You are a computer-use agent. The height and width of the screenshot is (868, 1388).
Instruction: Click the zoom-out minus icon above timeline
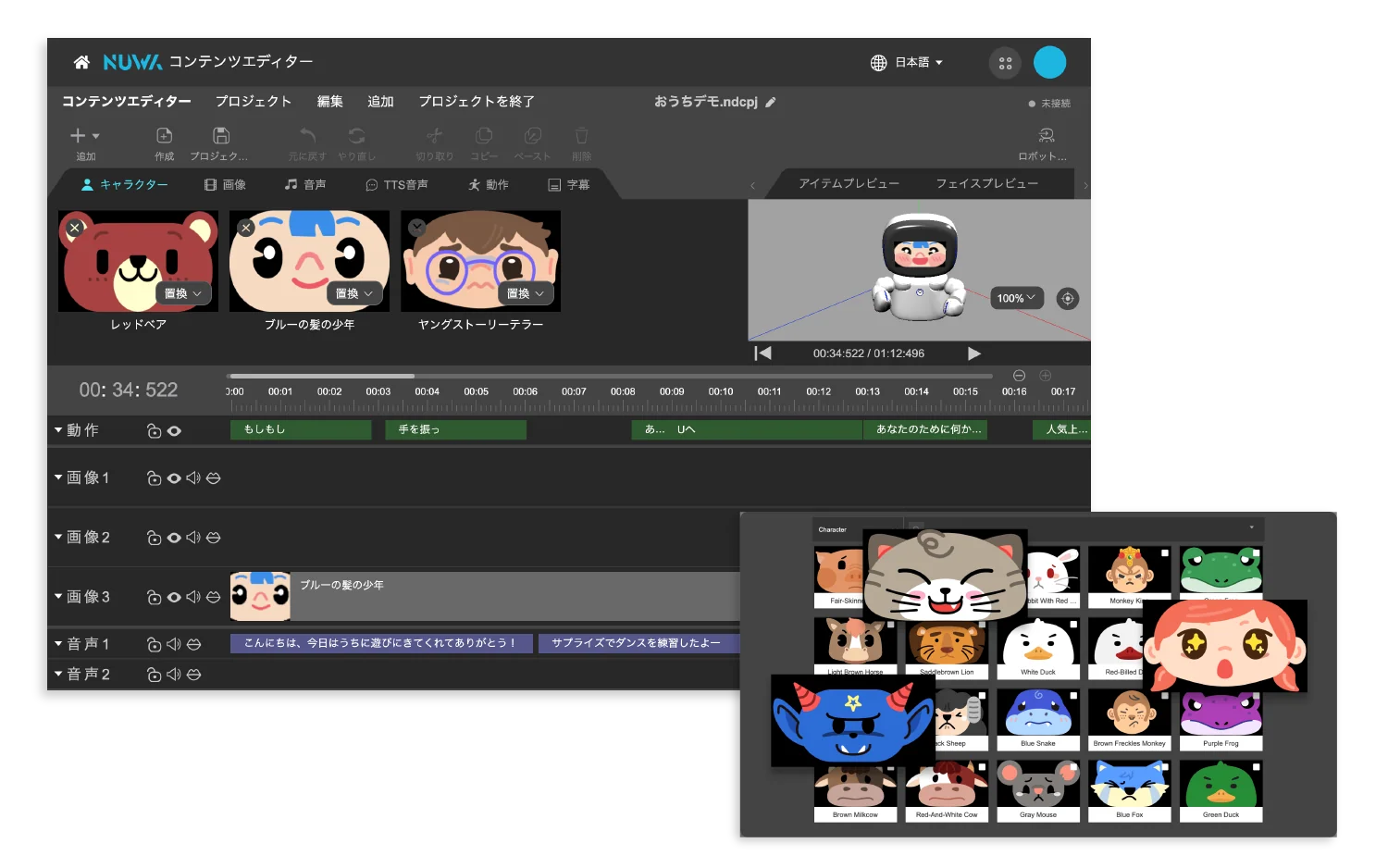[1019, 376]
